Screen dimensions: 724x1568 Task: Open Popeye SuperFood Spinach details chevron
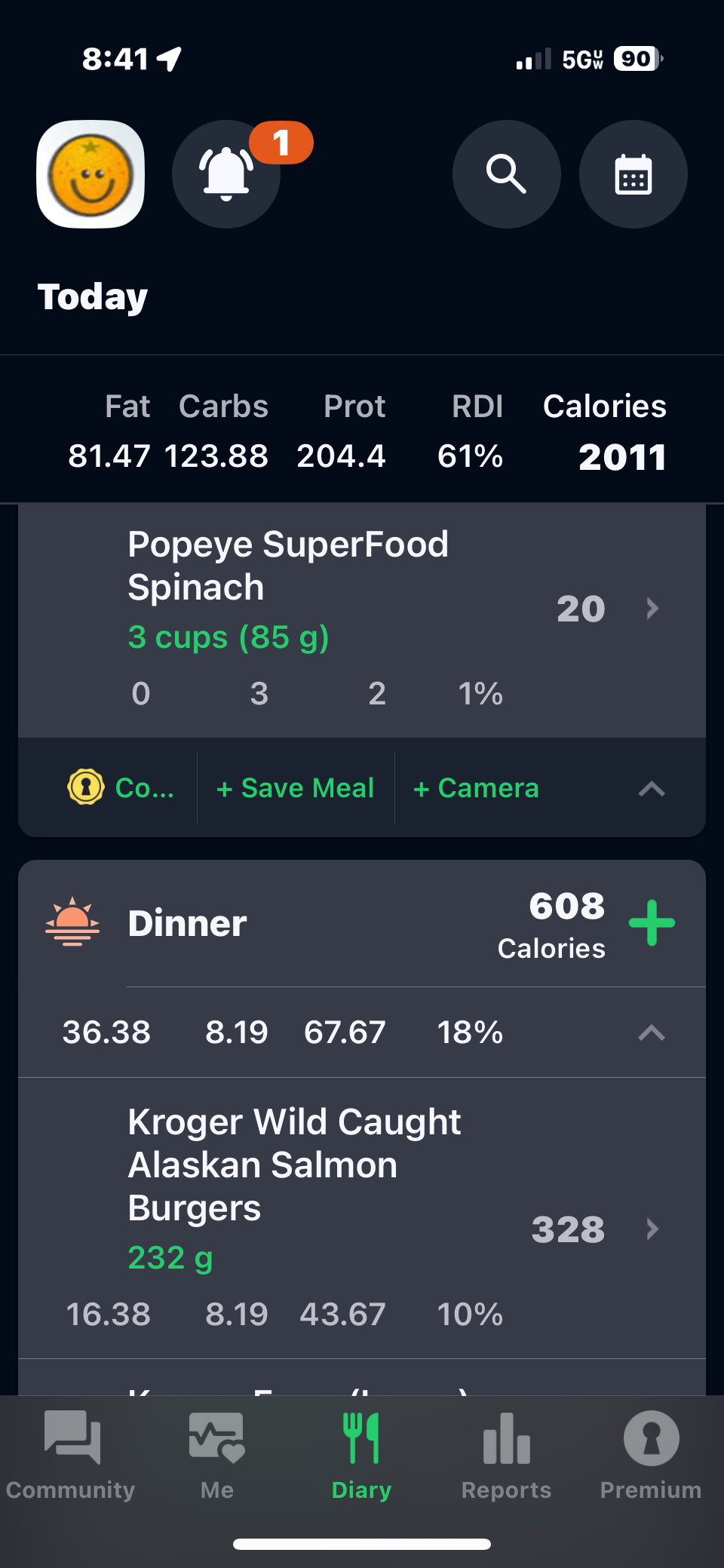[x=652, y=609]
